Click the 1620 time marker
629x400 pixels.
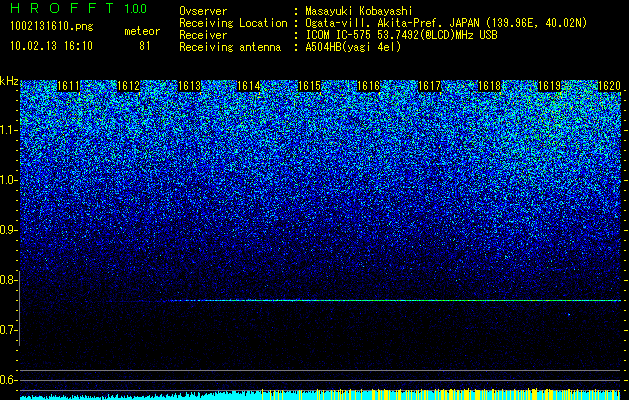[x=610, y=86]
